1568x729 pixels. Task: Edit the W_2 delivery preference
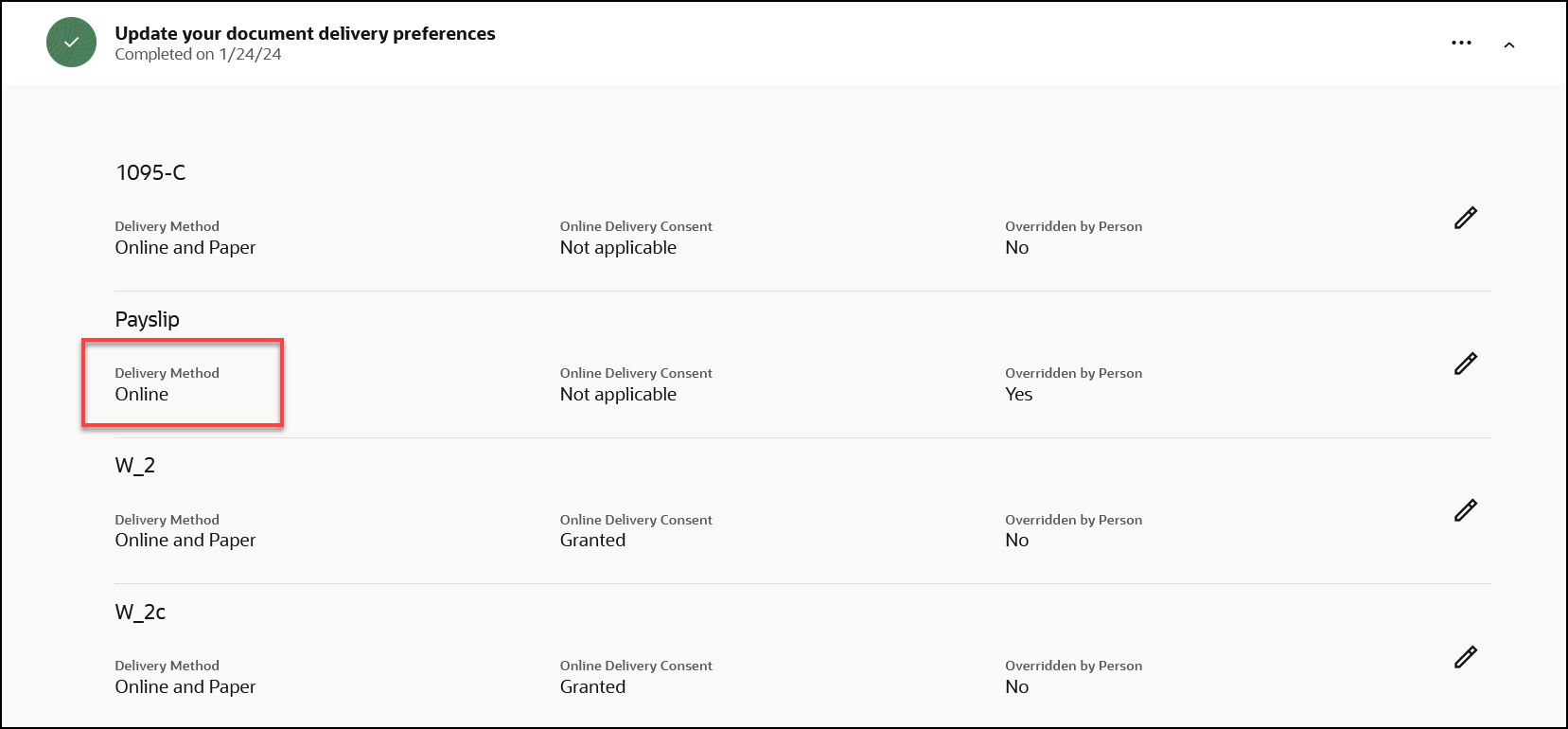1465,510
